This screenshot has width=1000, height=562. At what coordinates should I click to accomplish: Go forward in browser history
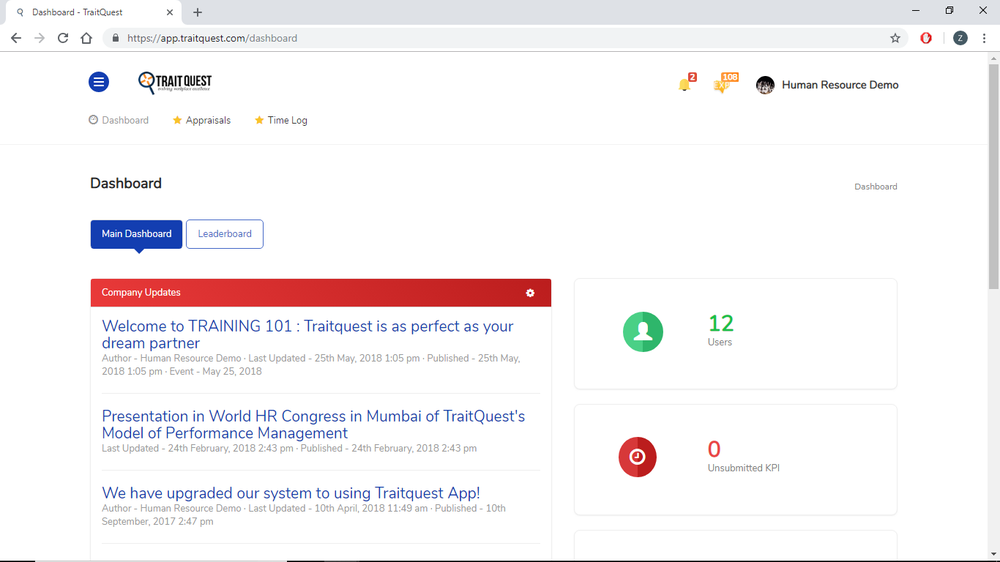[40, 38]
